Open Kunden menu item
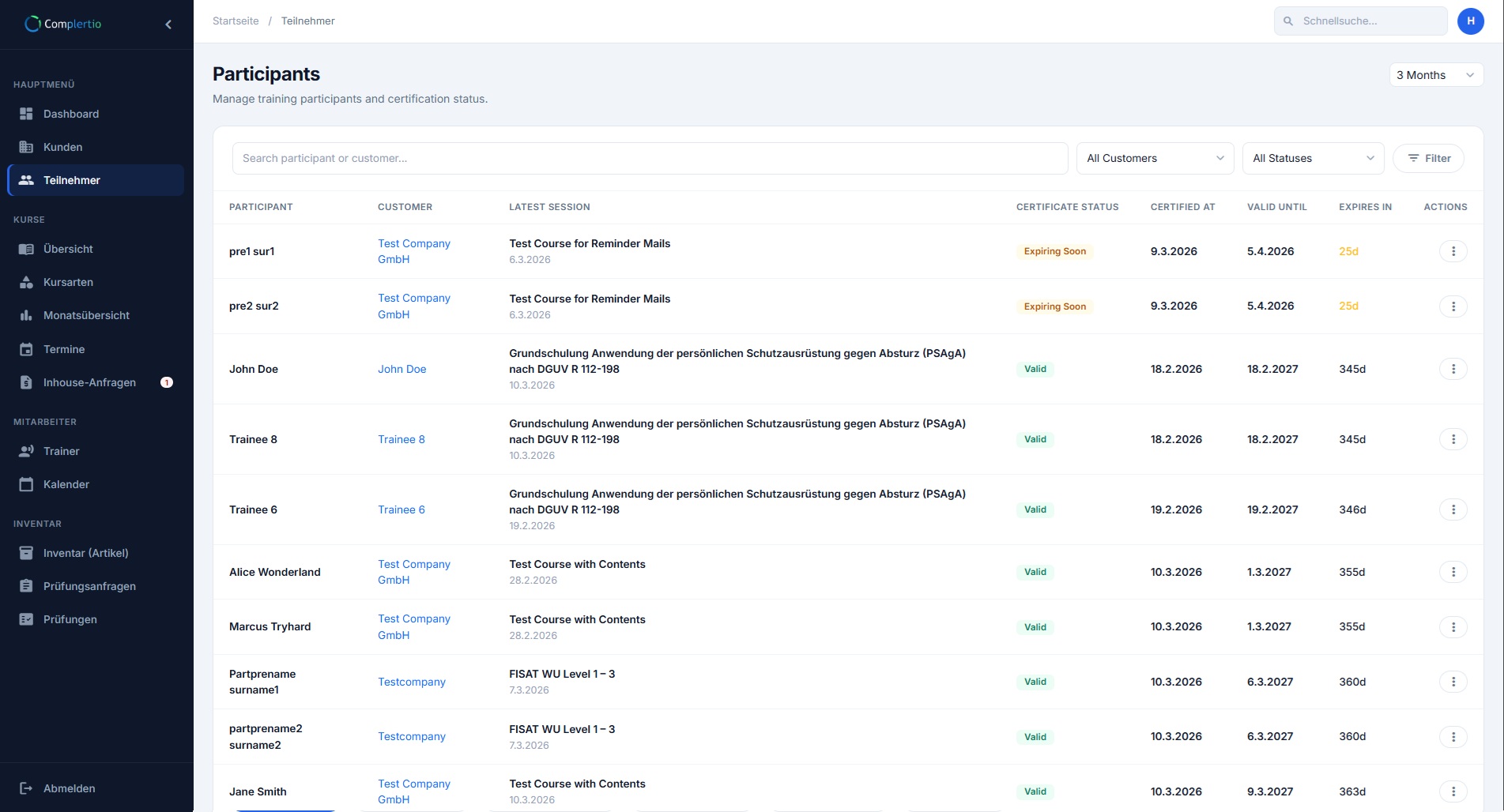Image resolution: width=1504 pixels, height=812 pixels. (x=96, y=147)
